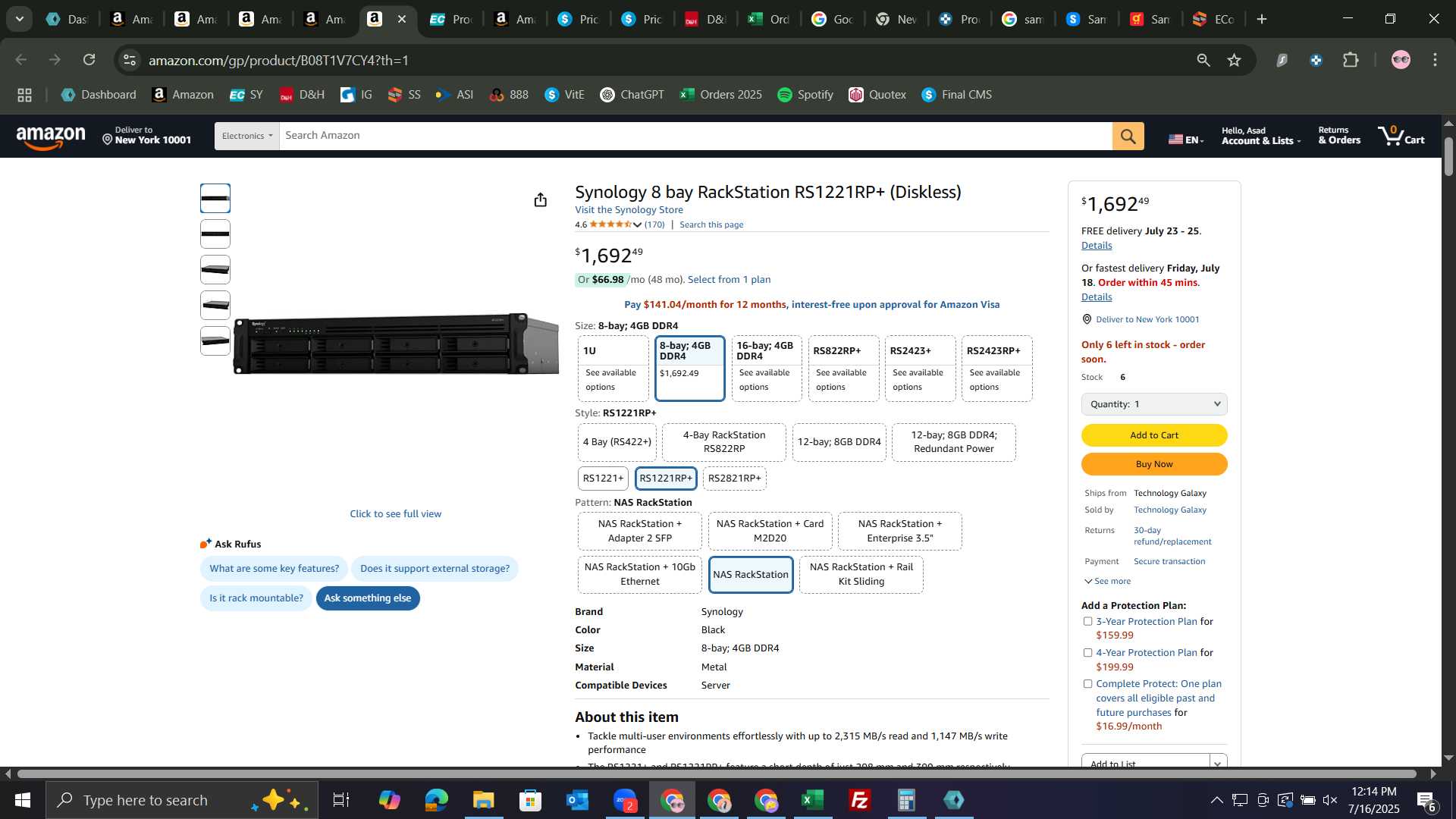Switch to the Dashboard browser tab
The image size is (1456, 819).
tap(67, 20)
